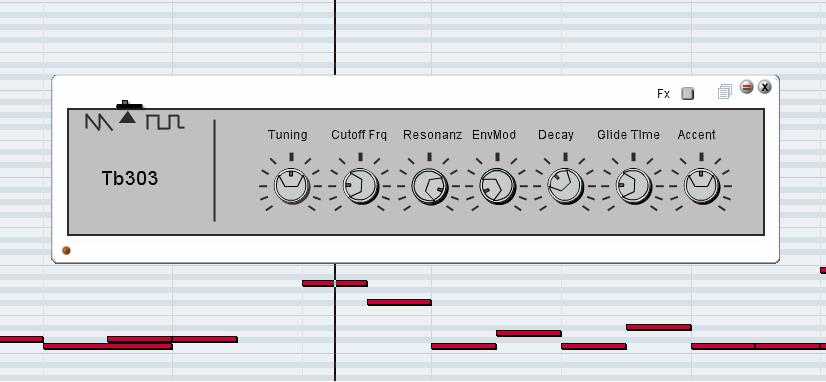Click the Tb303 instrument name label
826x382 pixels.
[130, 179]
